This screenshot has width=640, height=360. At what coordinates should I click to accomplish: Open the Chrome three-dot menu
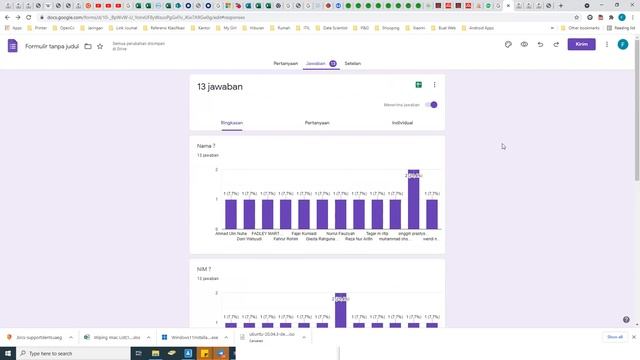tap(633, 18)
